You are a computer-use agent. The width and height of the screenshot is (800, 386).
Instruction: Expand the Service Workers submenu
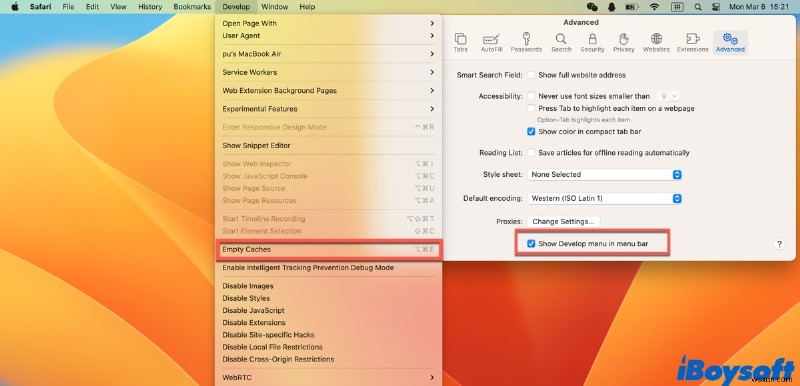coord(329,72)
